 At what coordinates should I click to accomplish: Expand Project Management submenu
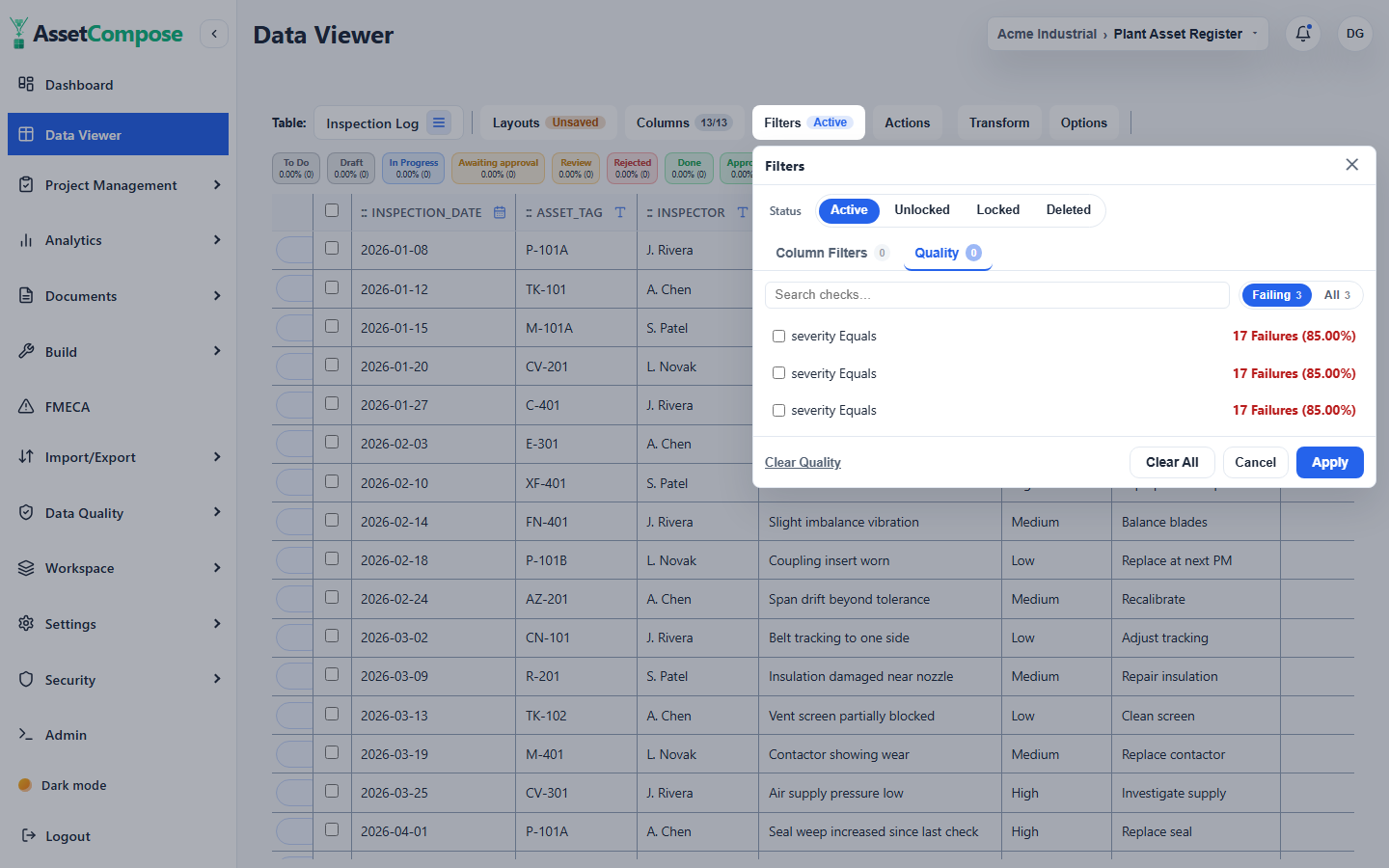[x=217, y=184]
